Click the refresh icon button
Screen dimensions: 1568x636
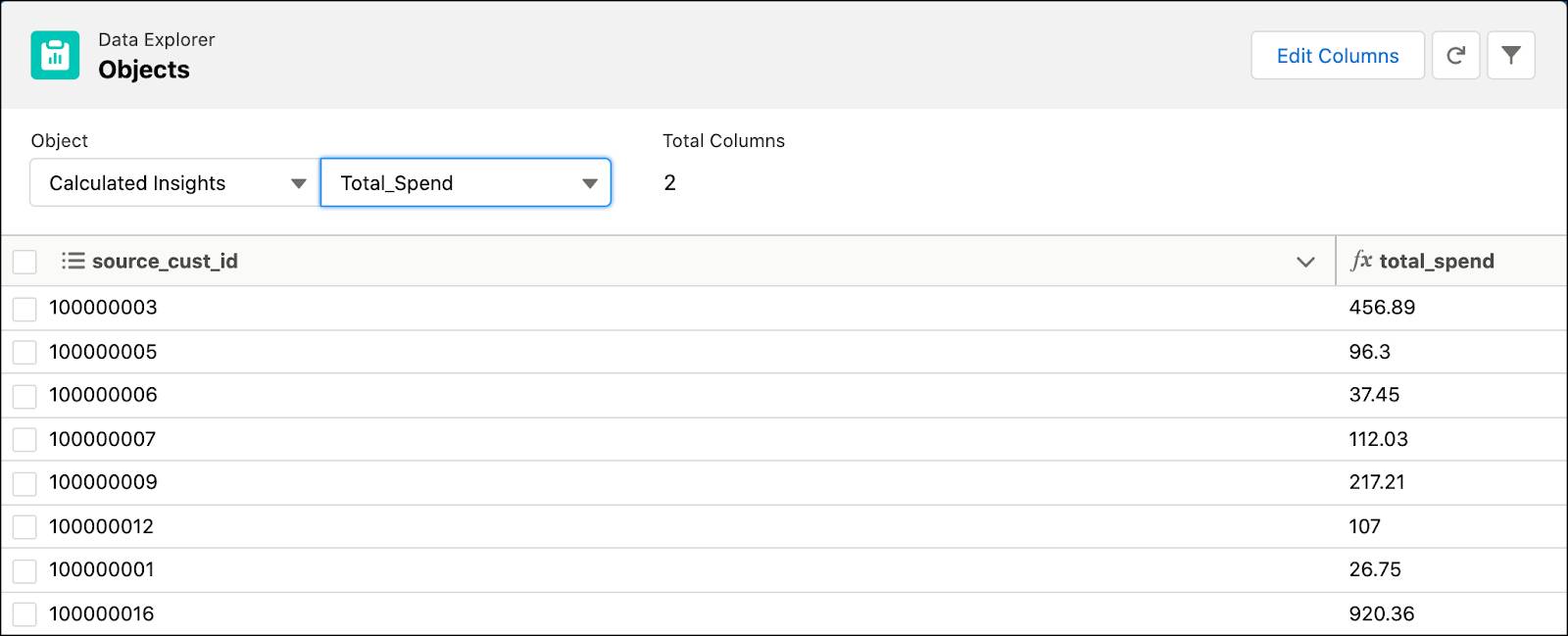pyautogui.click(x=1455, y=55)
